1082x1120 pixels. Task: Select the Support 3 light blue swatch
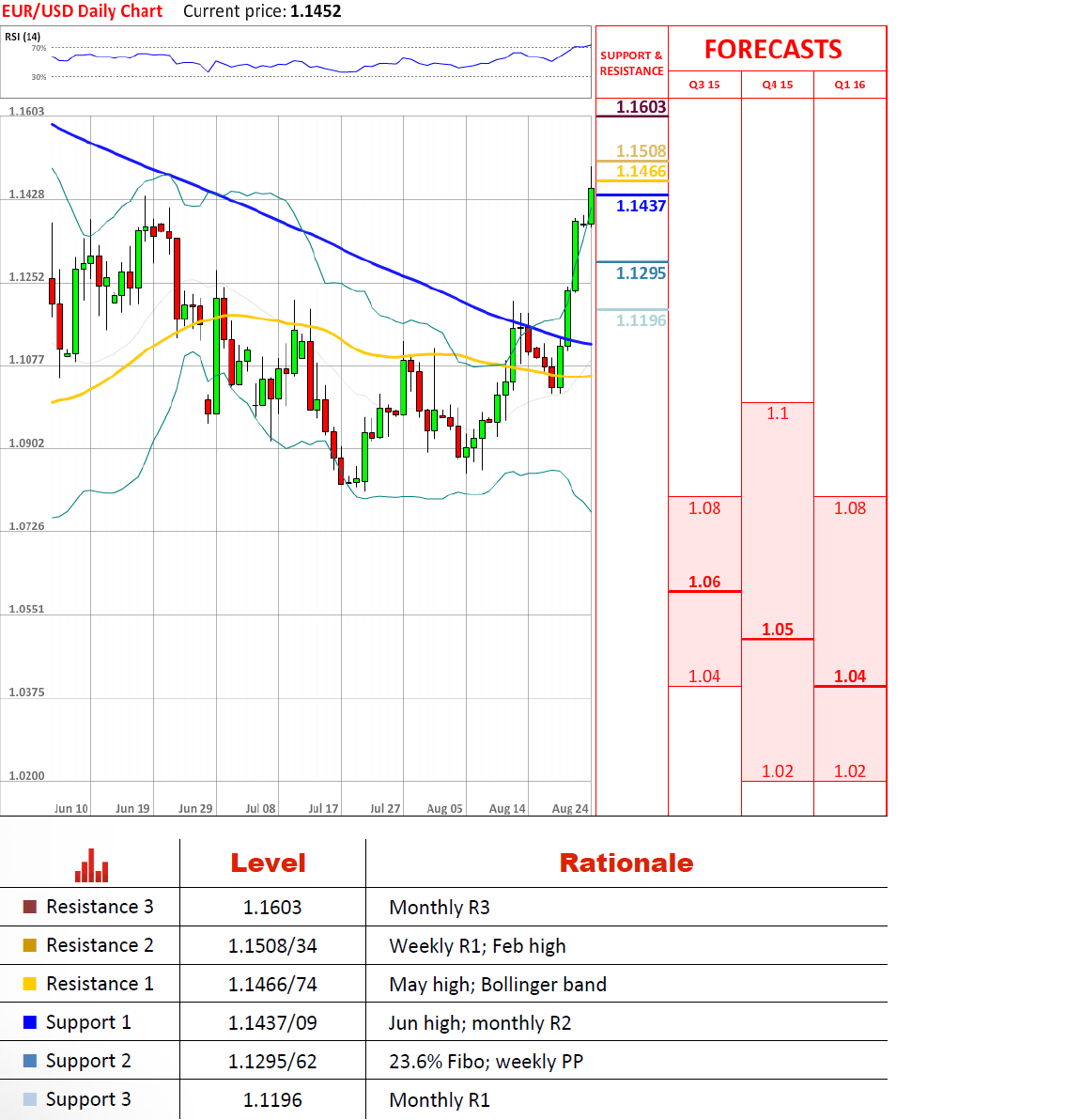(x=30, y=1099)
